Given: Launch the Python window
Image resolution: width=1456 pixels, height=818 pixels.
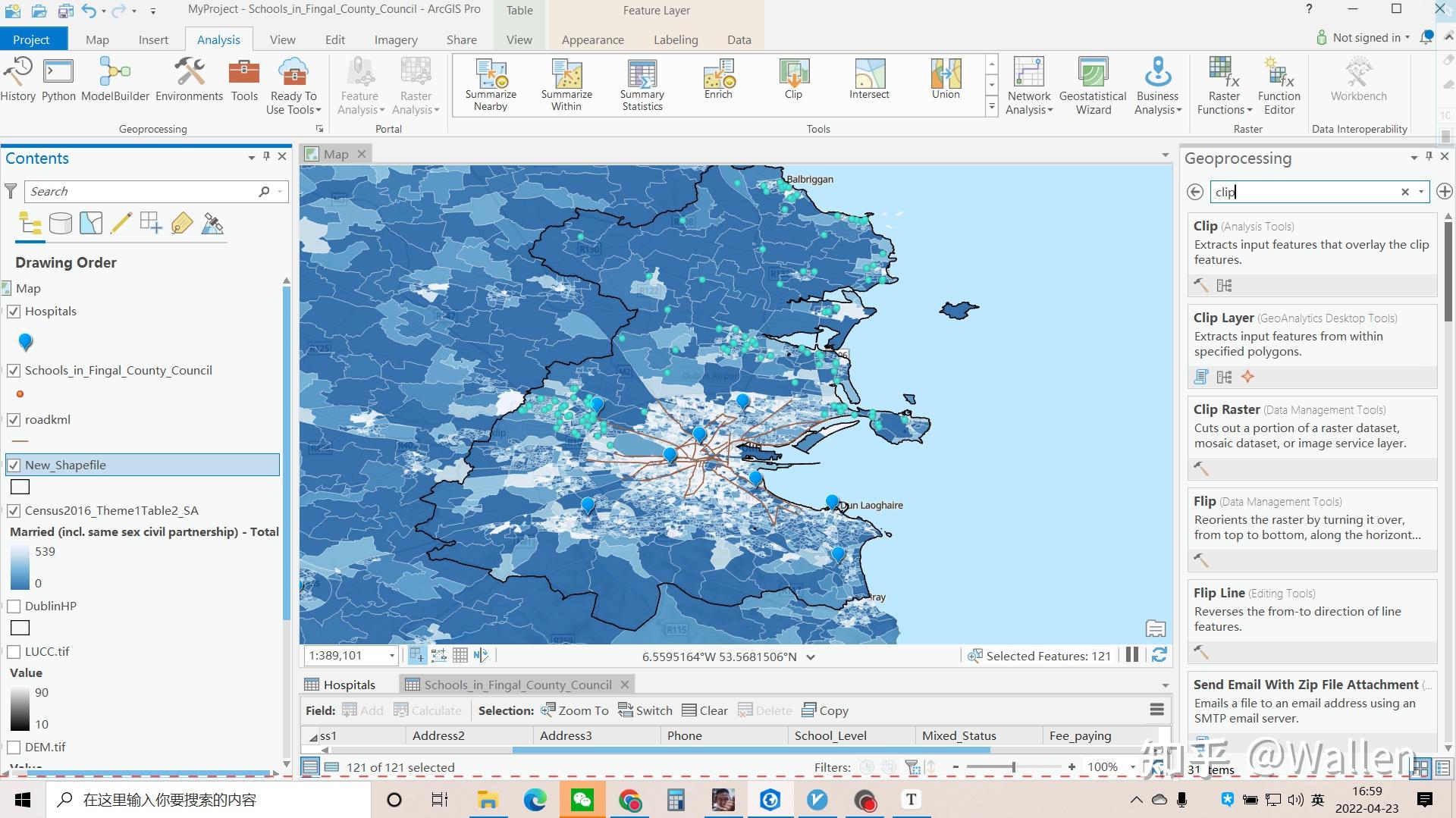Looking at the screenshot, I should (58, 80).
